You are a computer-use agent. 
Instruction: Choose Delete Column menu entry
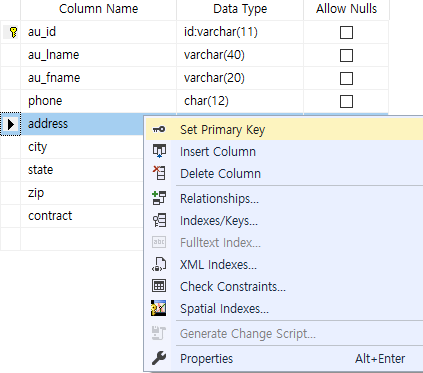point(284,173)
